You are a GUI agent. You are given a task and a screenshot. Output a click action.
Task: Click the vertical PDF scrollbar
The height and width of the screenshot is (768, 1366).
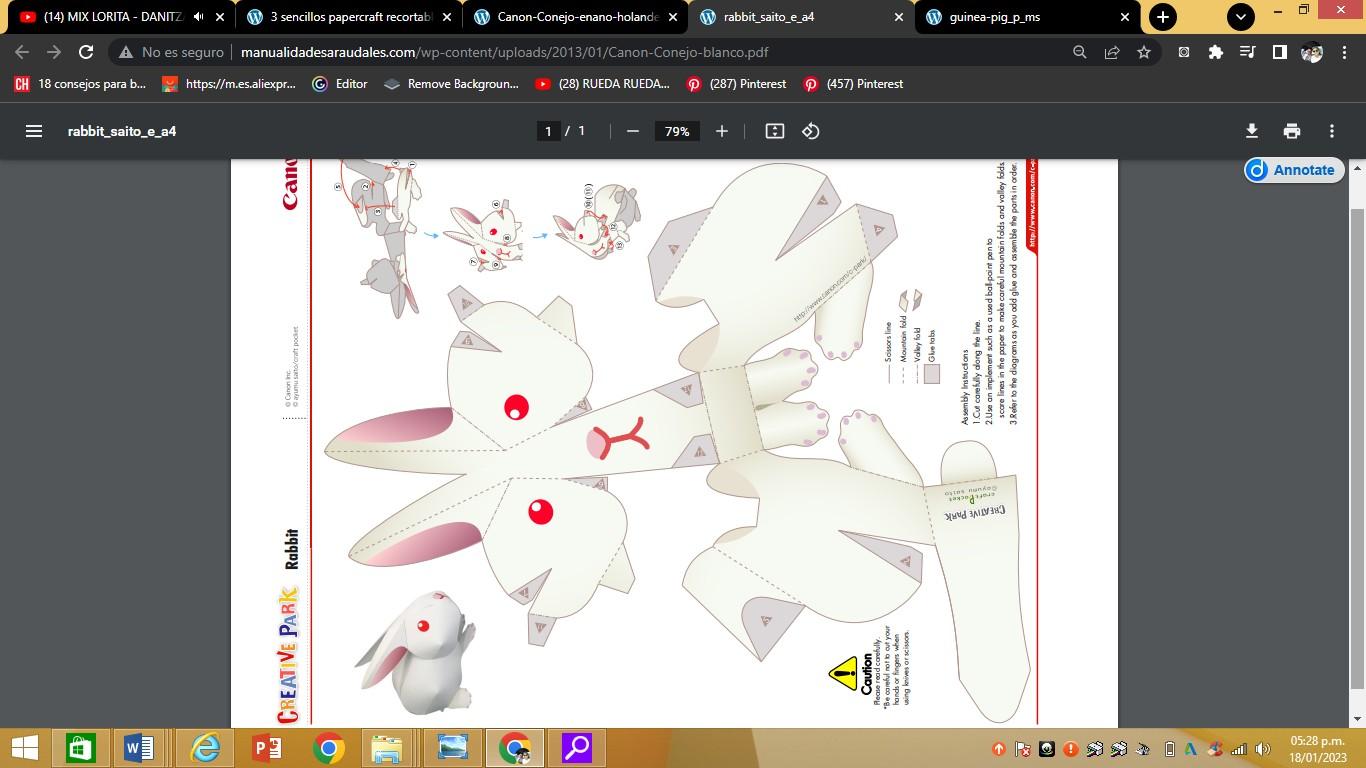click(1357, 447)
